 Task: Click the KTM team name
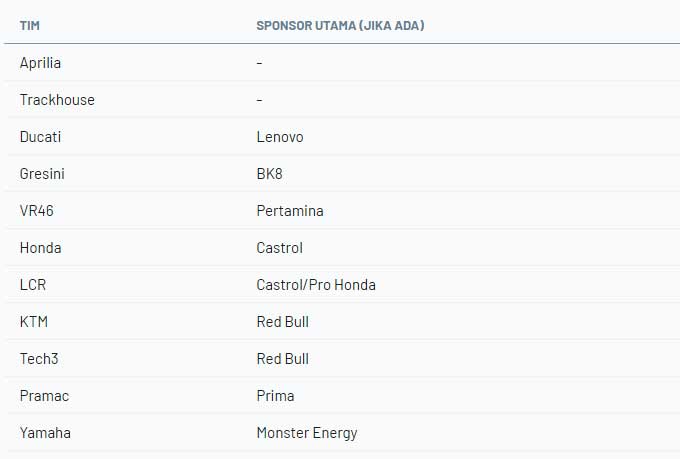[x=33, y=322]
